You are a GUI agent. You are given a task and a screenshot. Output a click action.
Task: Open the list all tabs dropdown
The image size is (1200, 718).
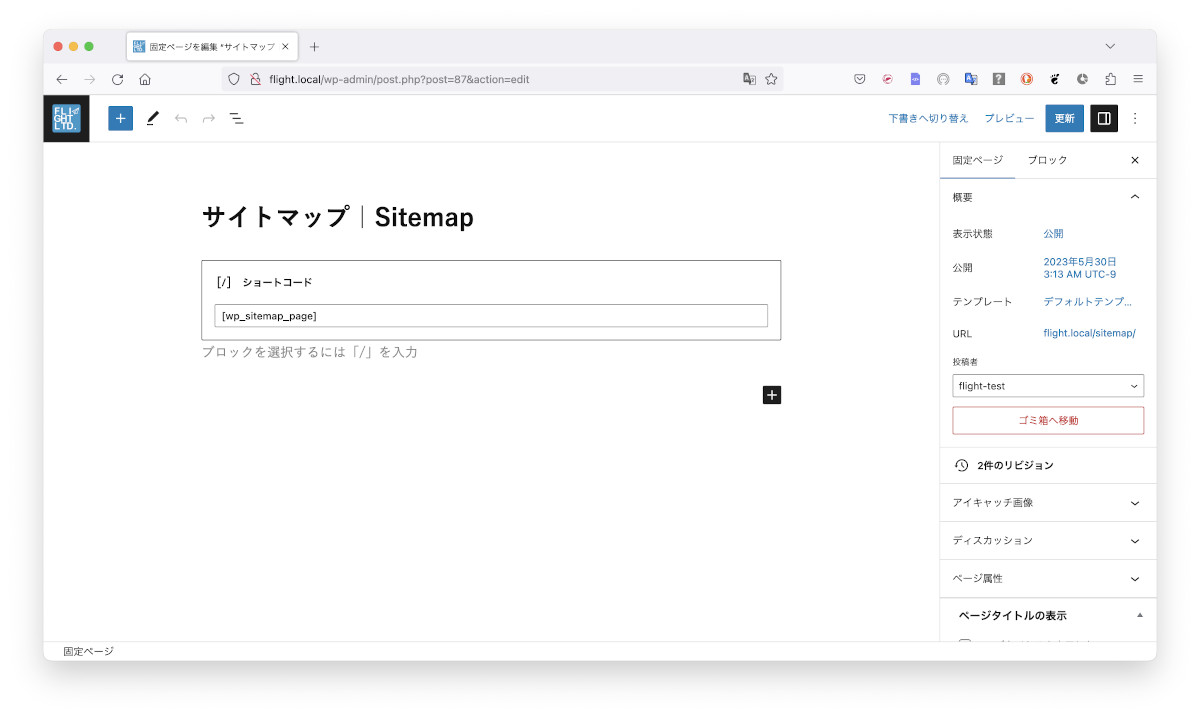[1110, 46]
